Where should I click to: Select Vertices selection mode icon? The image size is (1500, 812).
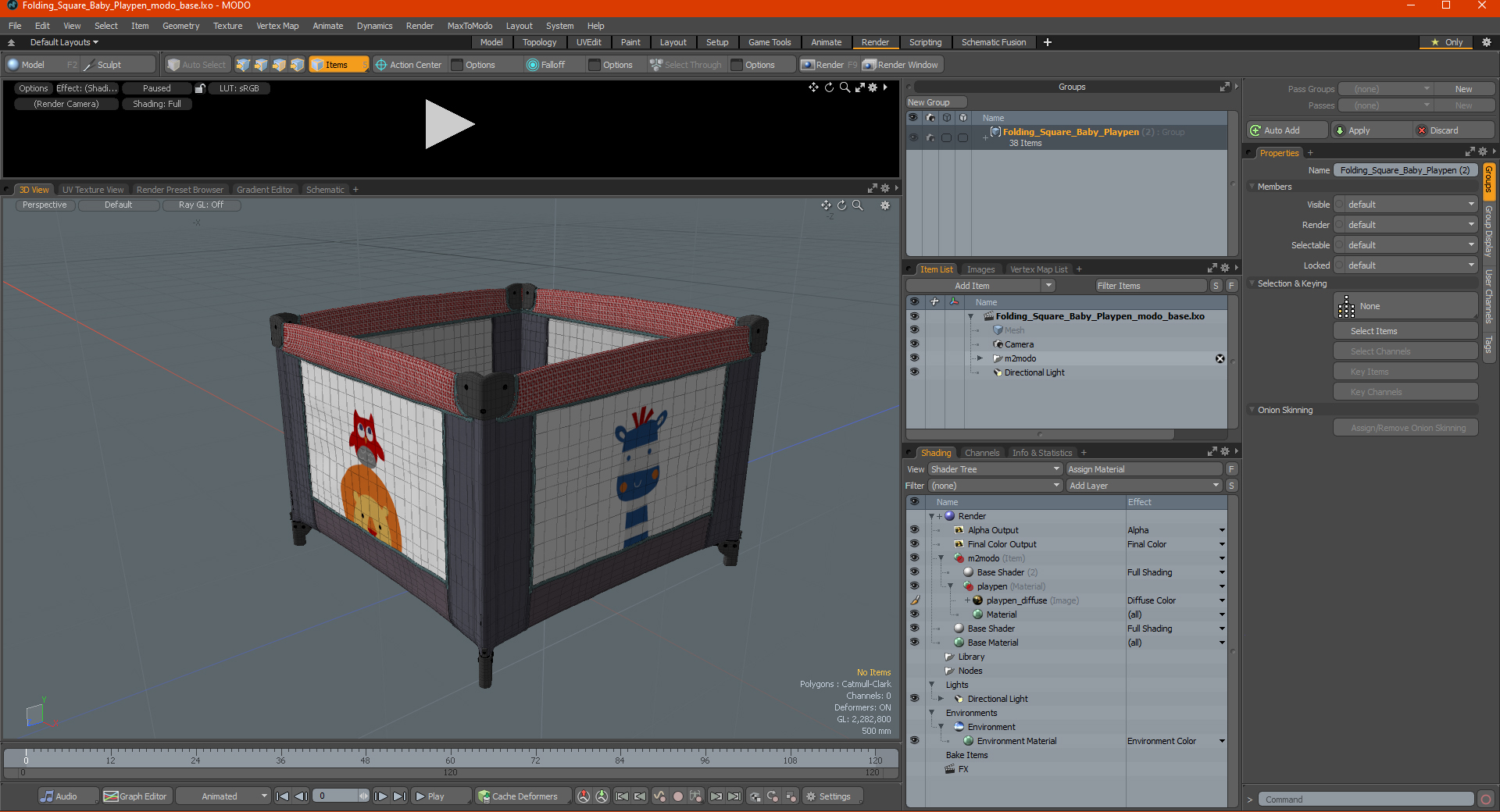(243, 65)
